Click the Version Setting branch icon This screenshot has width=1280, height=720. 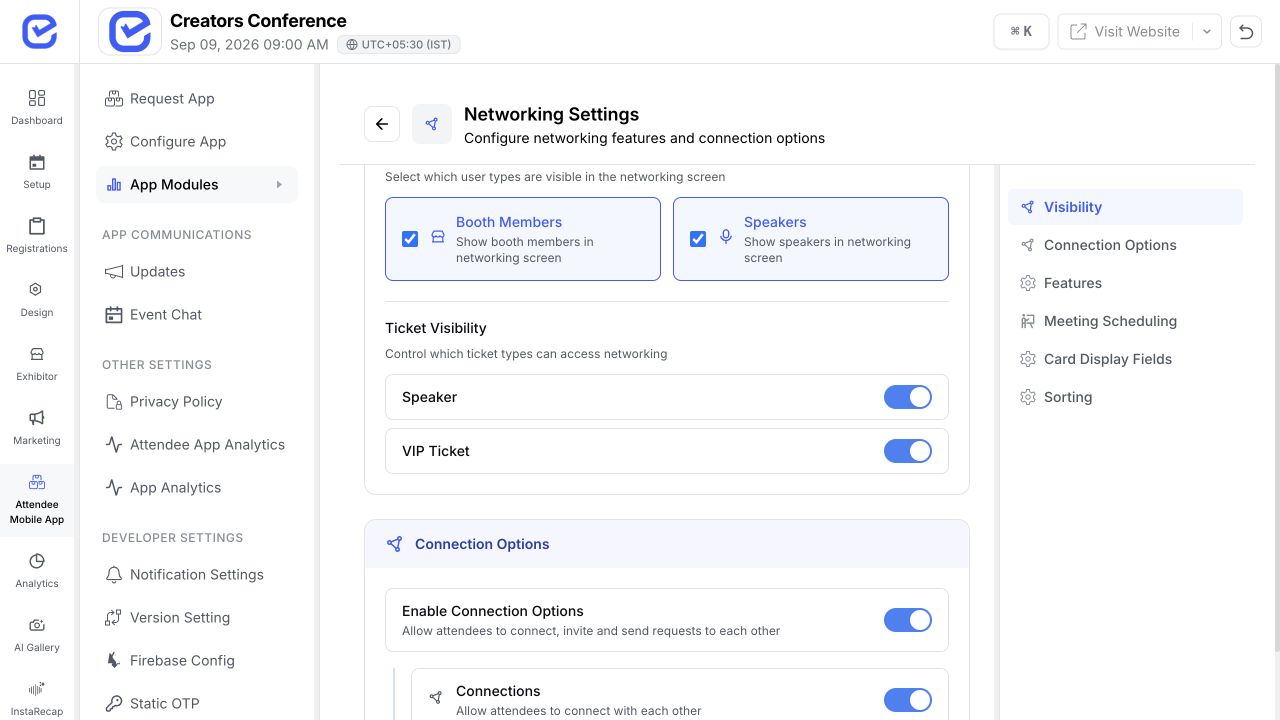coord(114,617)
